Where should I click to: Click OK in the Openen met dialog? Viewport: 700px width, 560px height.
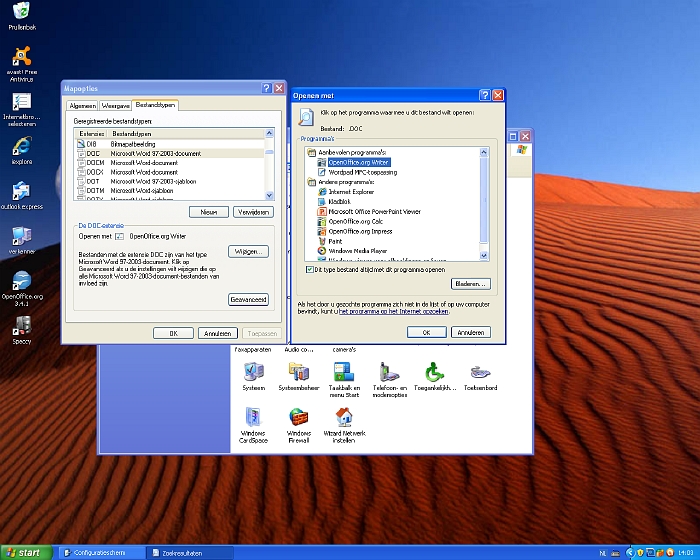426,332
